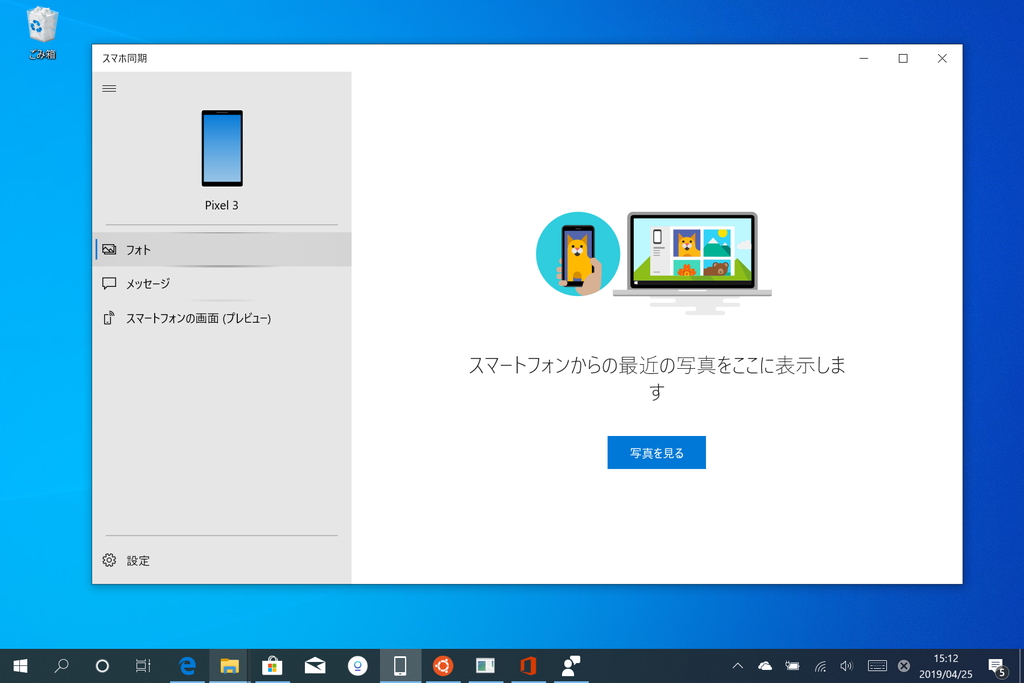Open 設定 via the gear icon
Screen dimensions: 1024x683
pos(110,561)
